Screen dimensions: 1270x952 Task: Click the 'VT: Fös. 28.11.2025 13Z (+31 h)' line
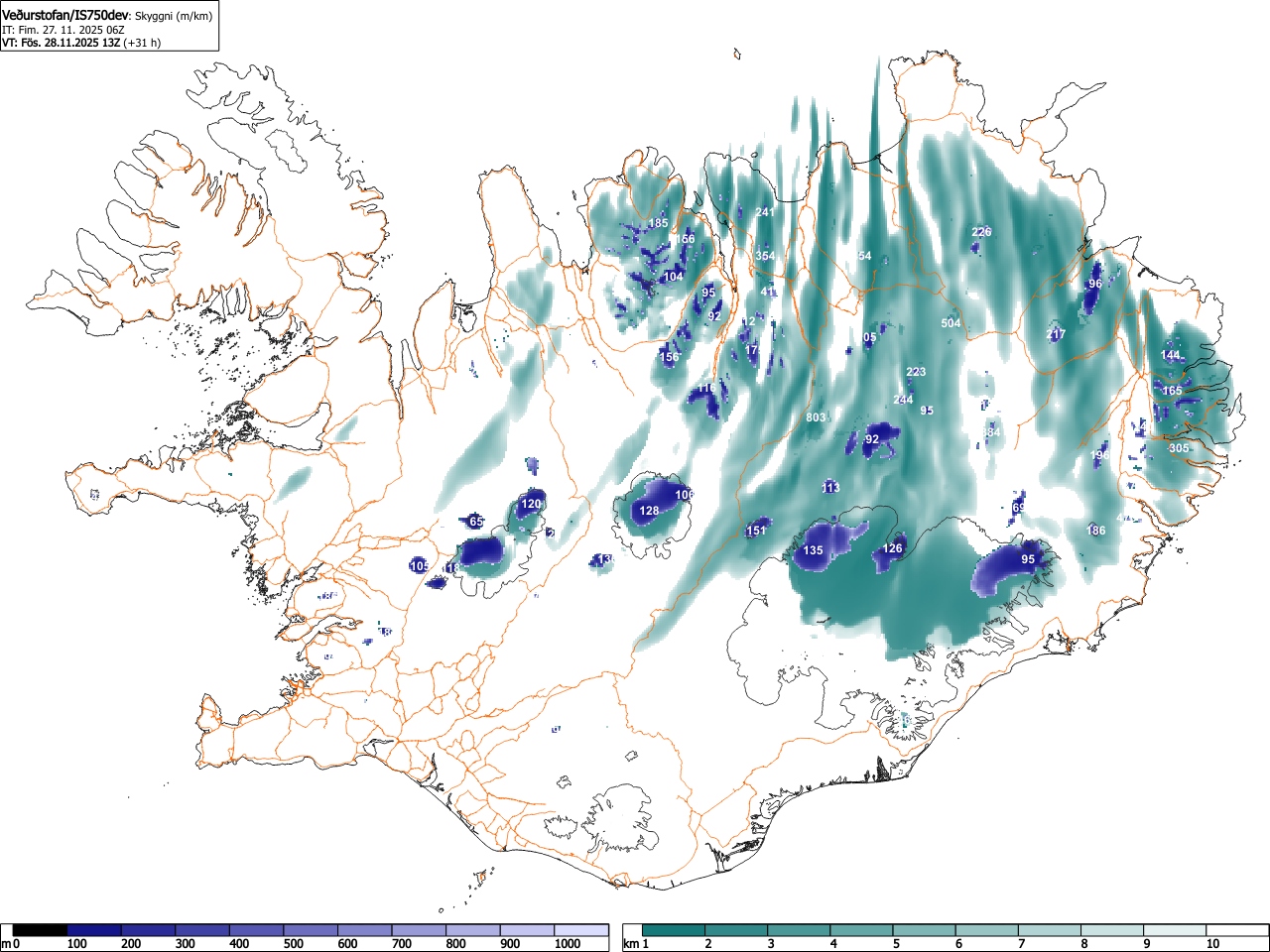[x=81, y=43]
